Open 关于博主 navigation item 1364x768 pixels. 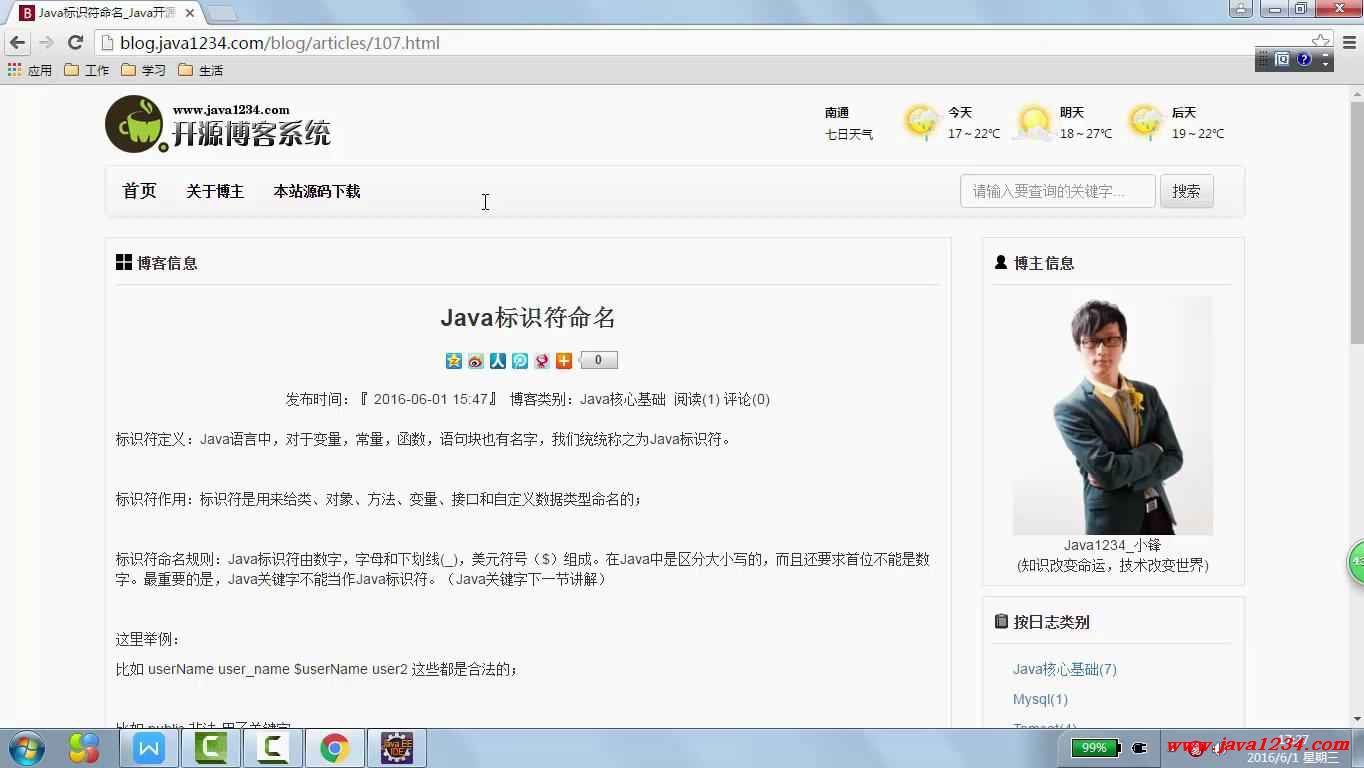coord(215,191)
